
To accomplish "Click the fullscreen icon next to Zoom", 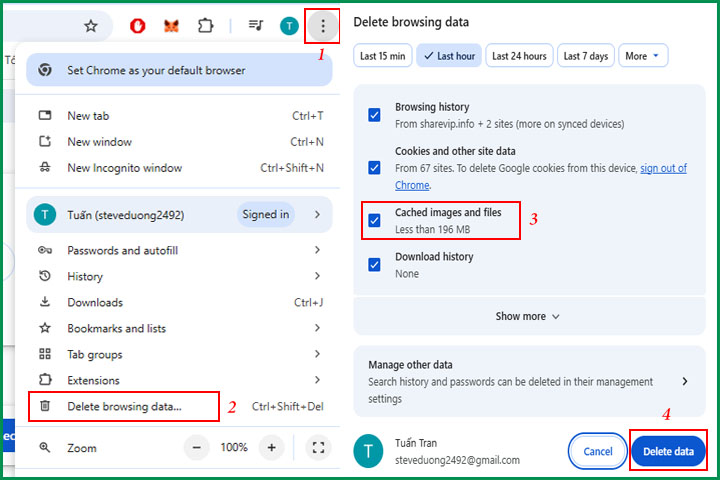I will coord(317,448).
